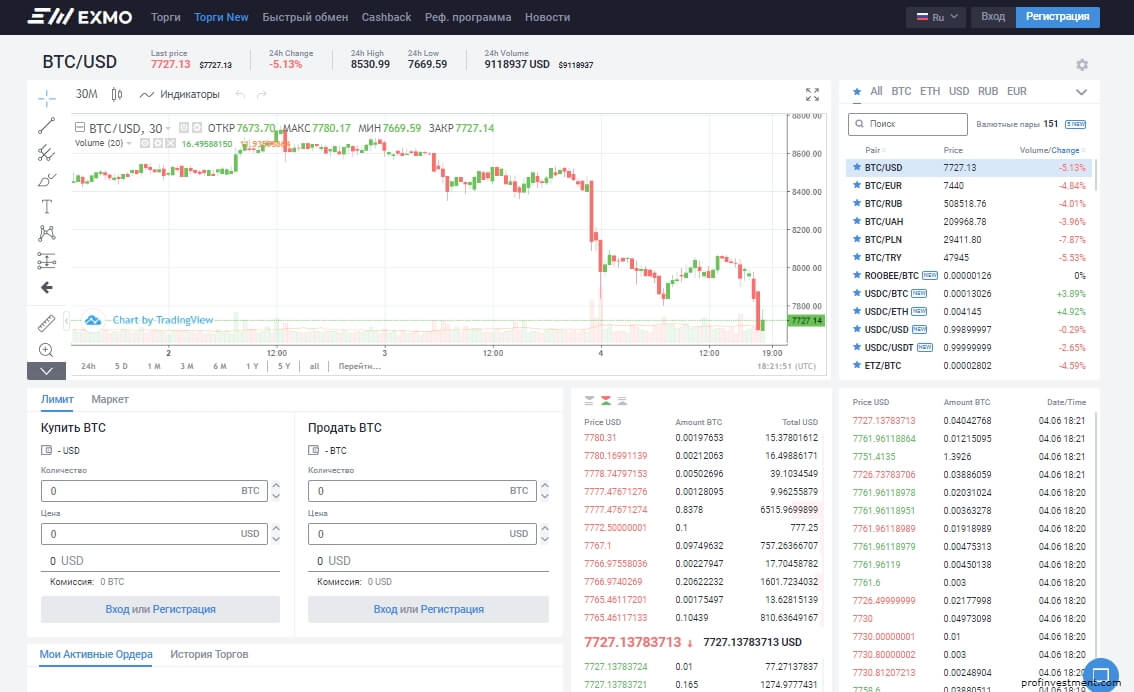This screenshot has height=692, width=1134.
Task: Open the 30M timeframe selector
Action: tap(87, 95)
